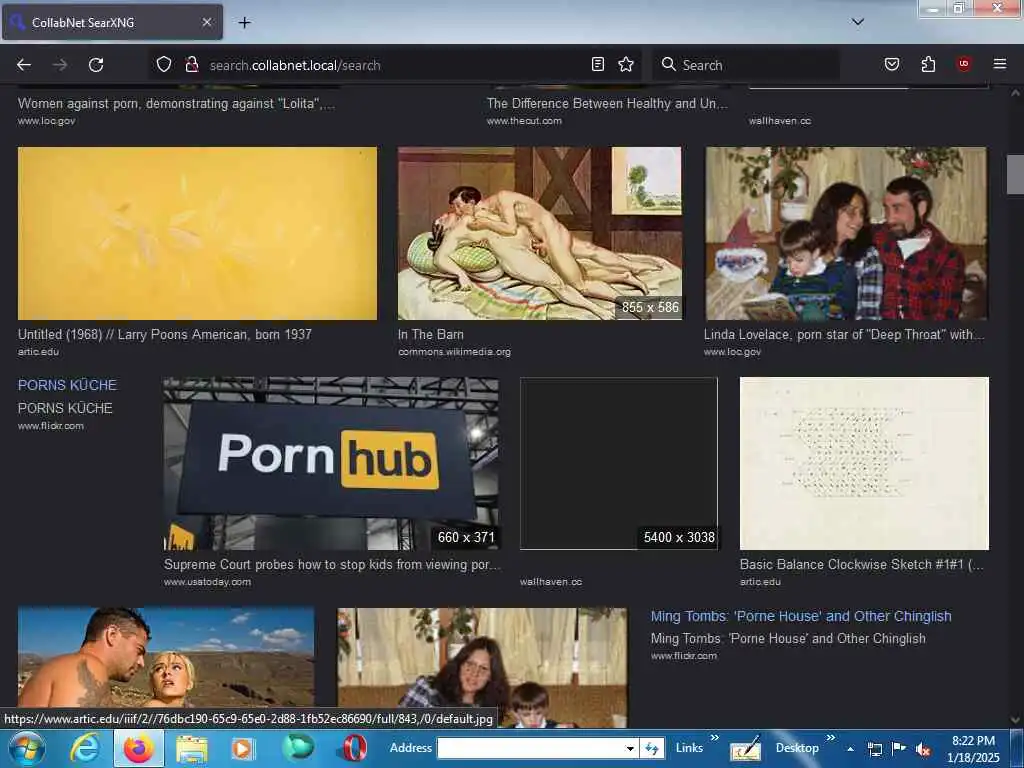Click the blue PORNS KÜCHE link
This screenshot has height=768, width=1024.
pos(67,385)
